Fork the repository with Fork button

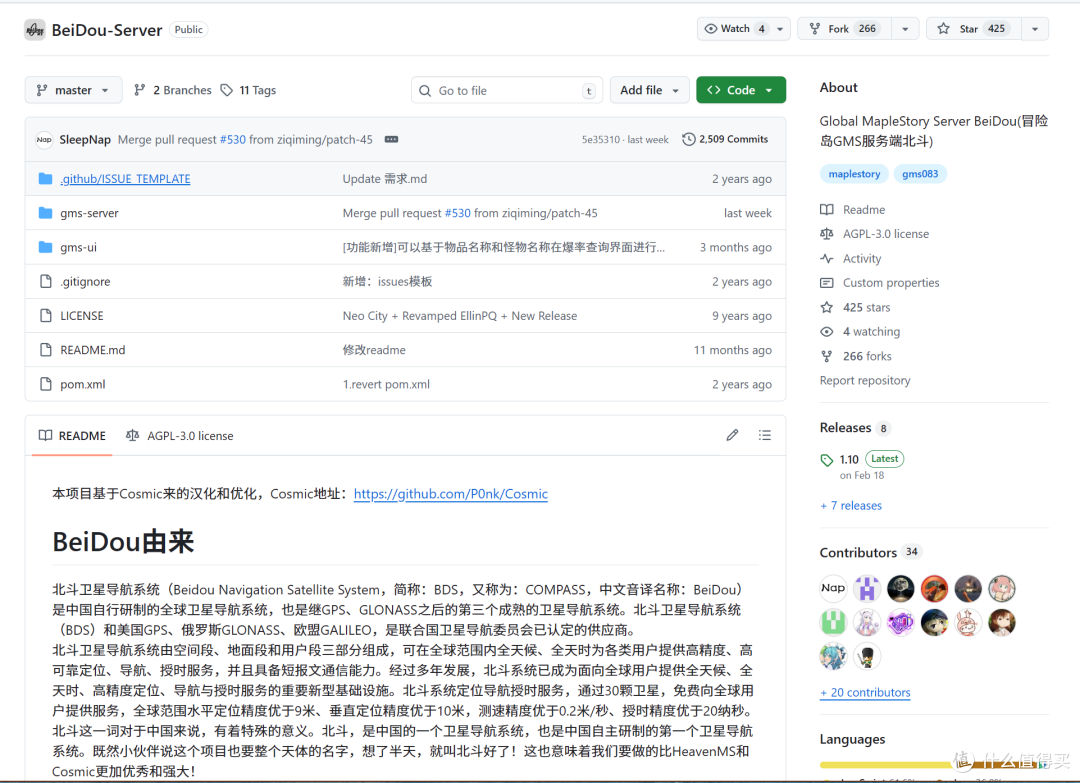845,29
